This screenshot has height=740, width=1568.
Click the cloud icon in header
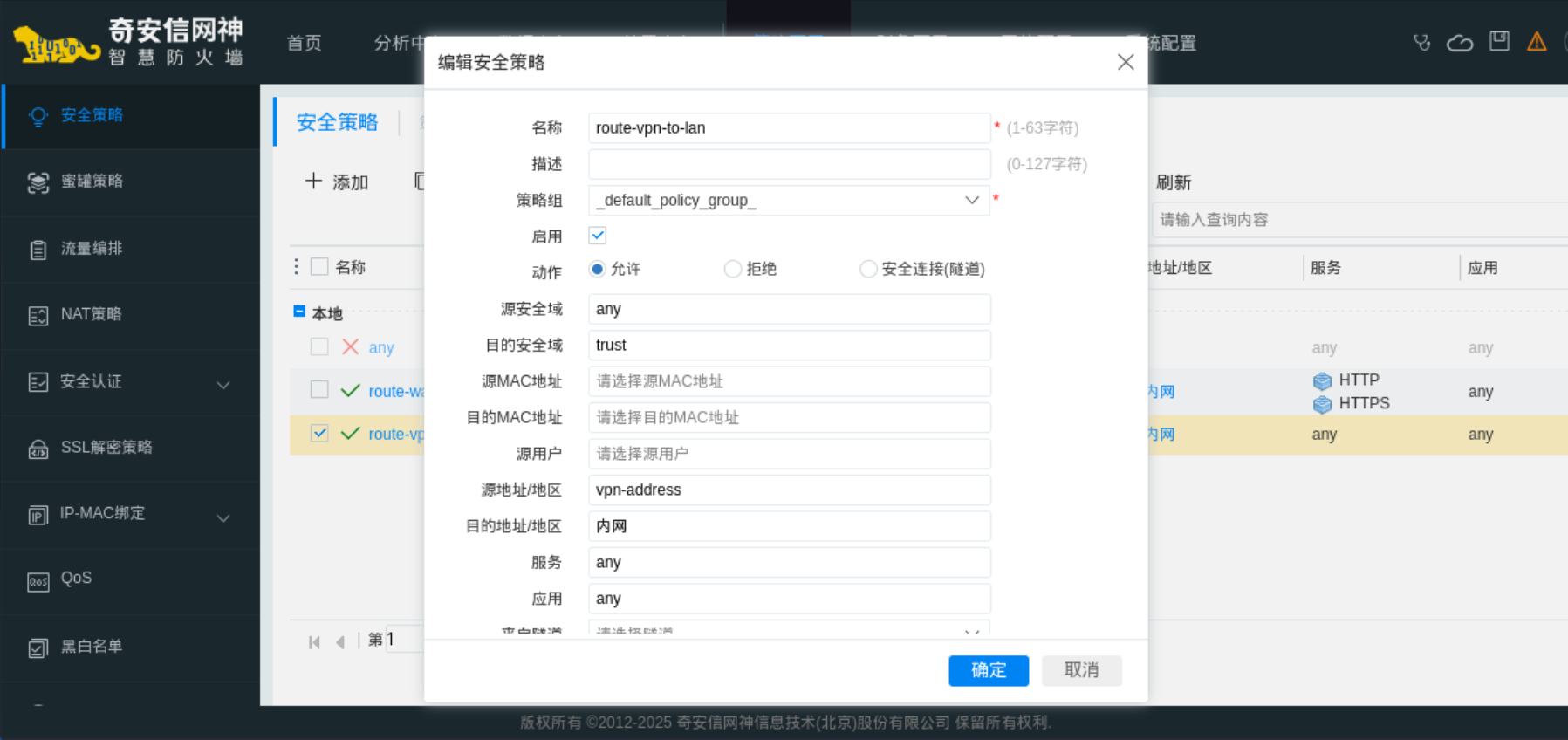click(x=1459, y=43)
